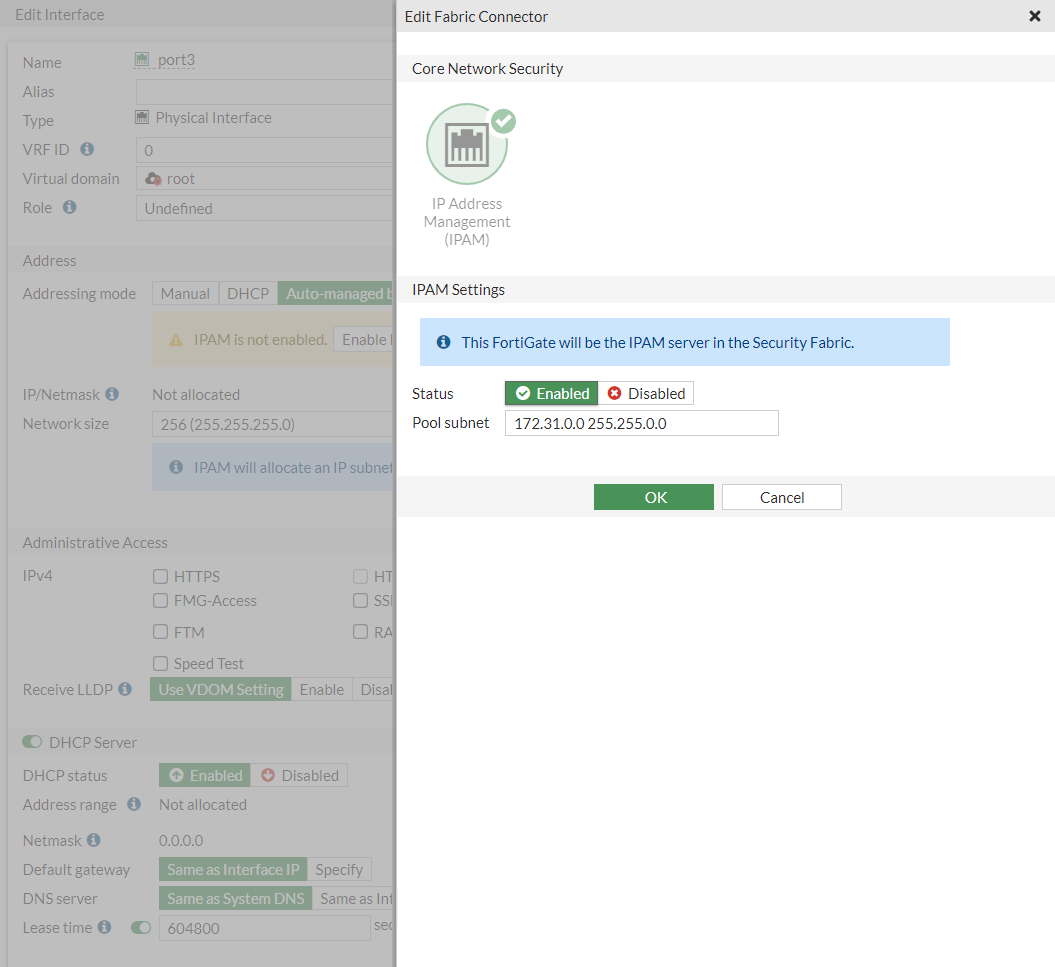This screenshot has height=967, width=1055.
Task: Select Enable for Receive LLDP
Action: point(322,690)
